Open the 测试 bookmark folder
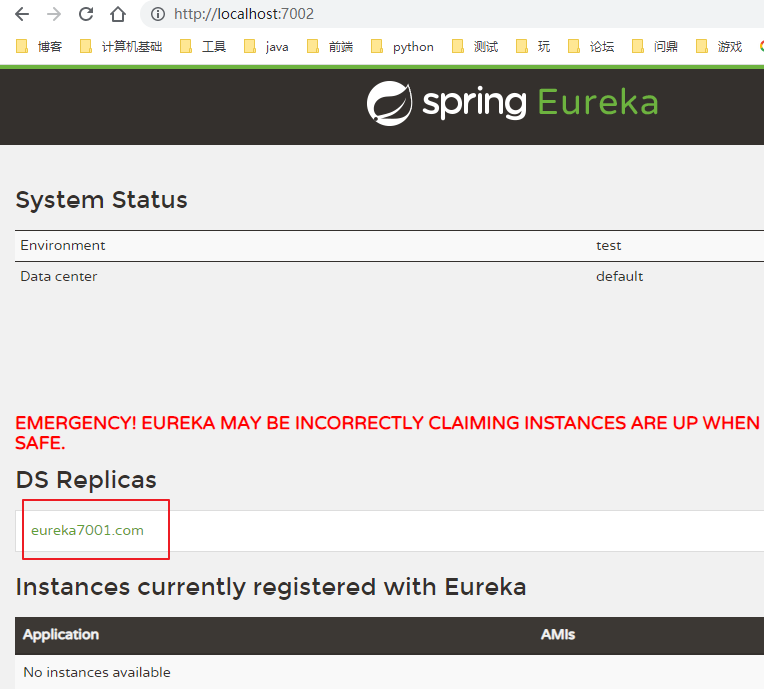764x689 pixels. [x=475, y=47]
